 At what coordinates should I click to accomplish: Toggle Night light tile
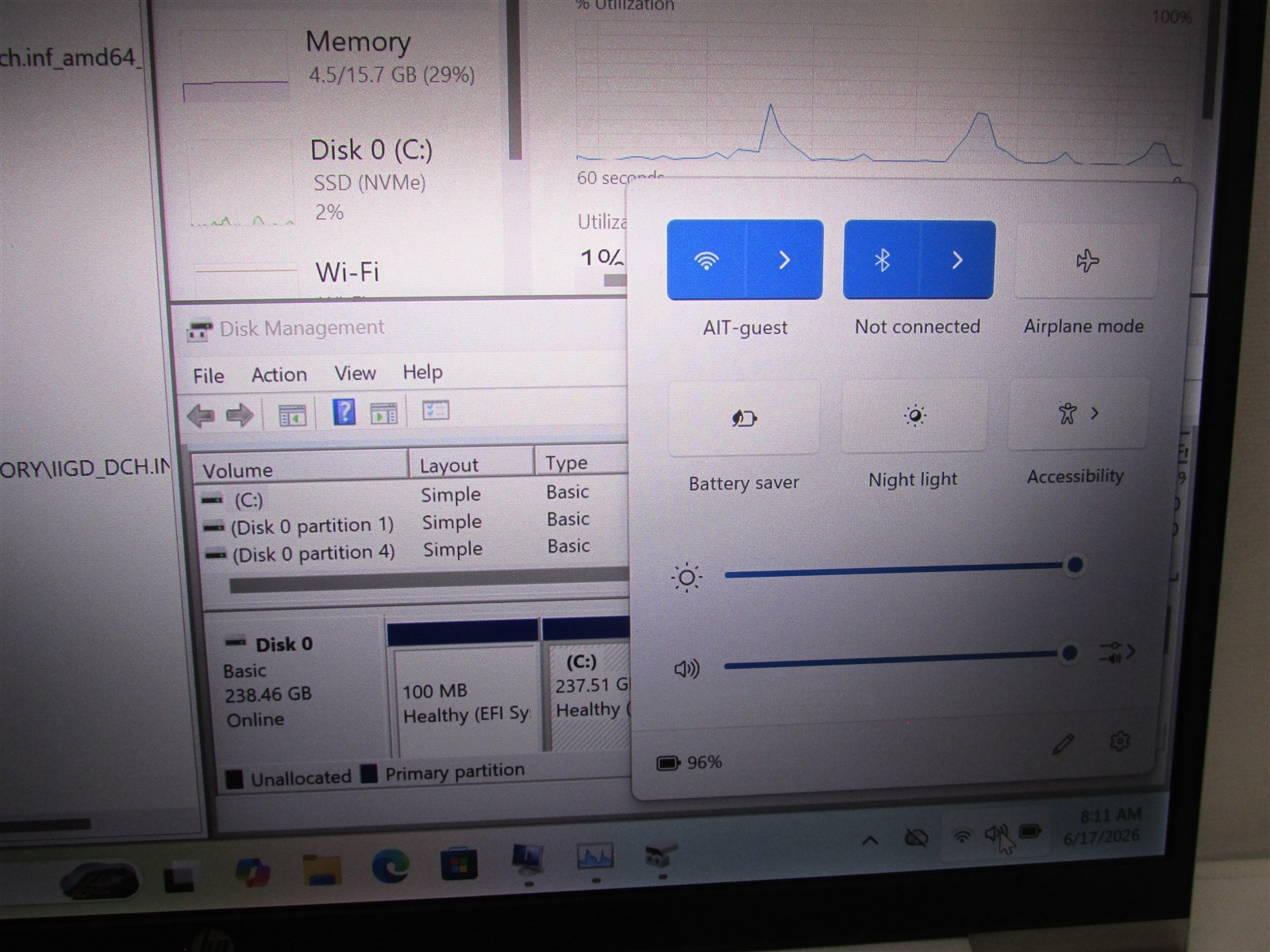(914, 415)
